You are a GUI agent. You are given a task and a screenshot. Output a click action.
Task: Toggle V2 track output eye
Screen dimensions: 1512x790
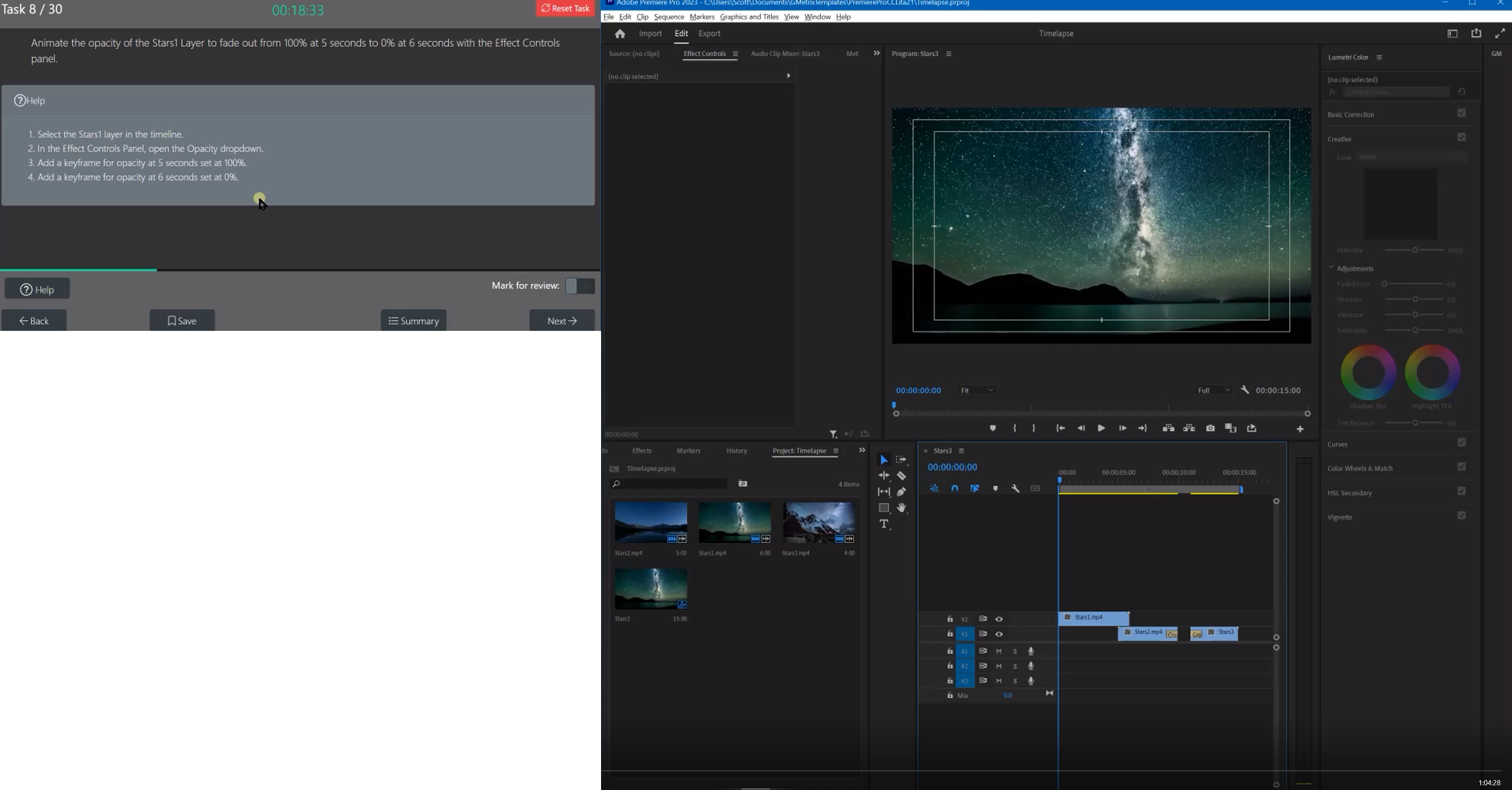(999, 619)
